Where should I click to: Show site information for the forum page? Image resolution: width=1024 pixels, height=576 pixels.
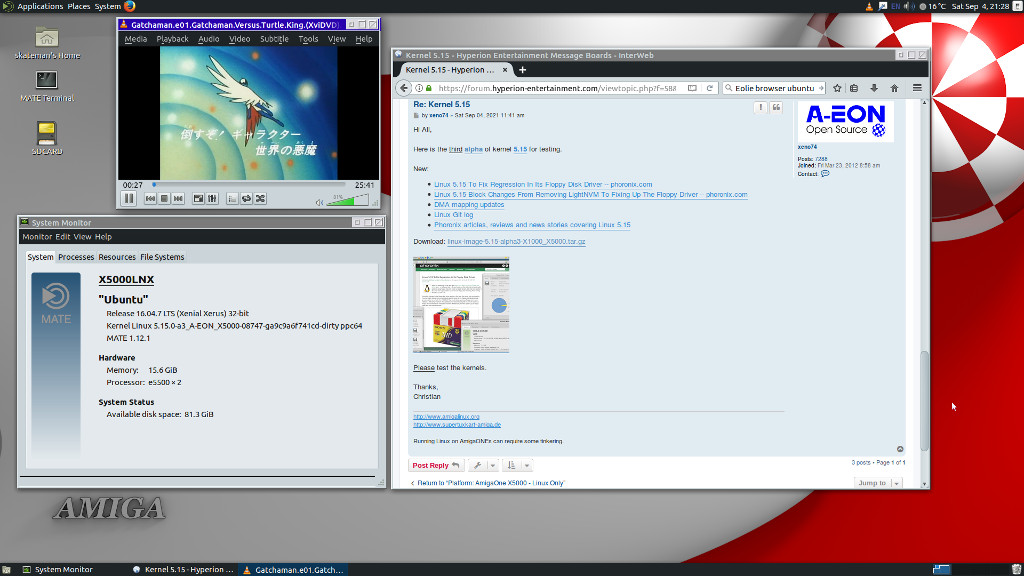419,88
